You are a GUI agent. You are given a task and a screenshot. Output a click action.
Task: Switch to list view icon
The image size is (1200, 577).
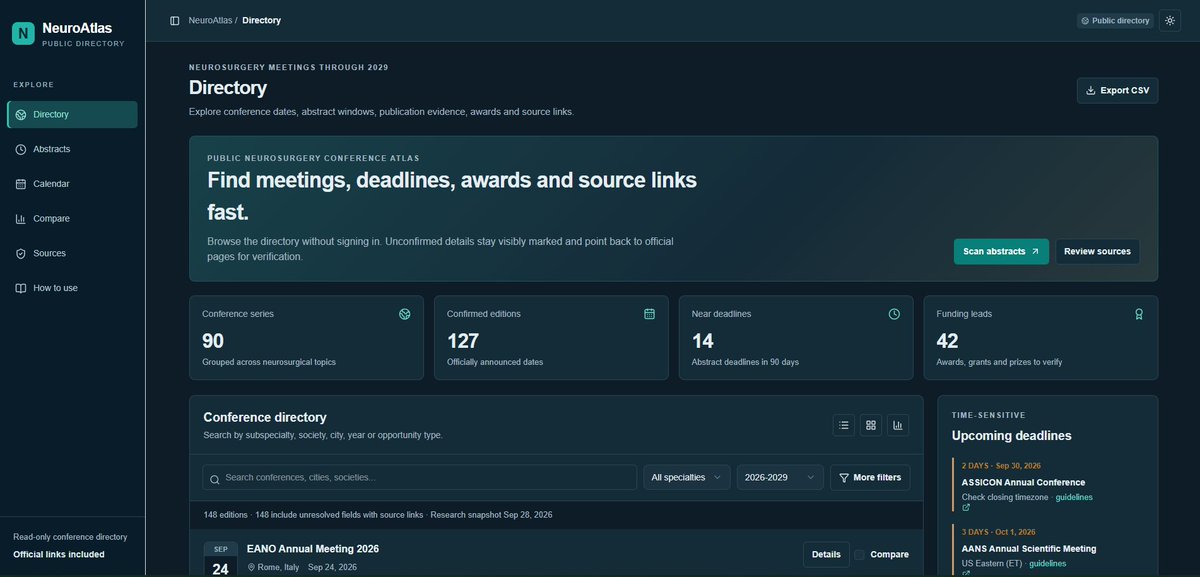844,425
